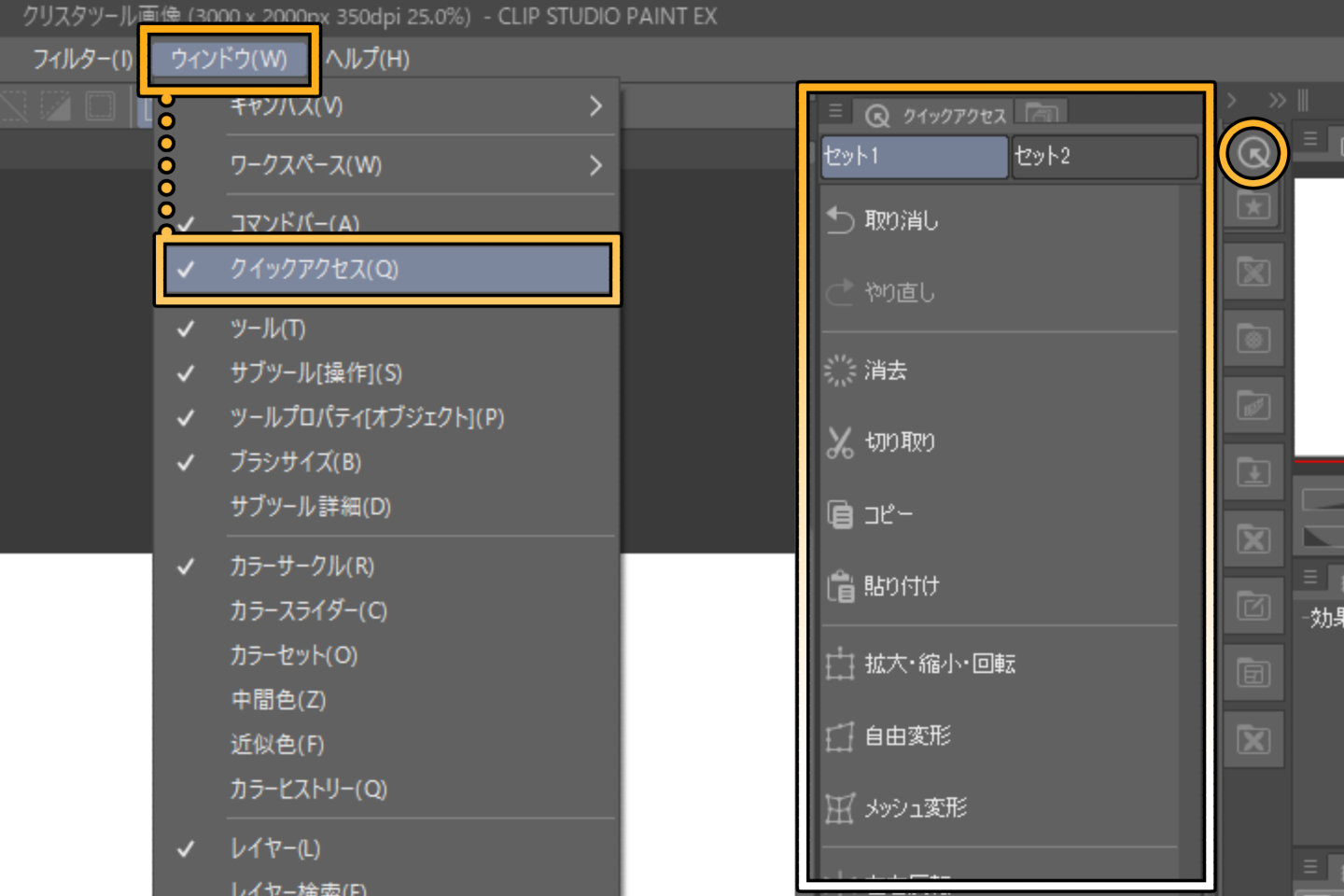1344x896 pixels.
Task: Open the Quick Access panel hamburger menu
Action: coord(835,112)
